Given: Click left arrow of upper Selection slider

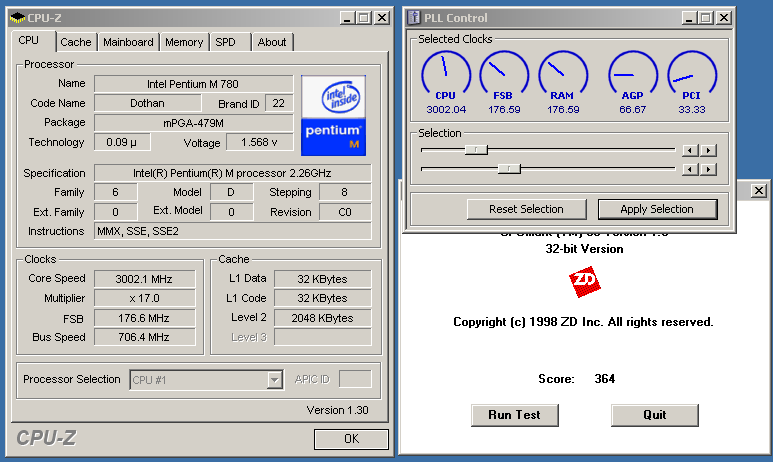Looking at the screenshot, I should pyautogui.click(x=690, y=150).
